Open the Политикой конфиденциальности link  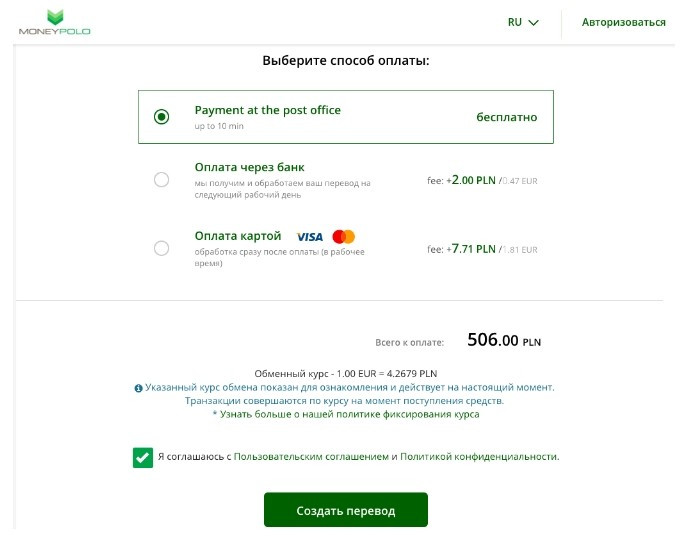(x=479, y=457)
